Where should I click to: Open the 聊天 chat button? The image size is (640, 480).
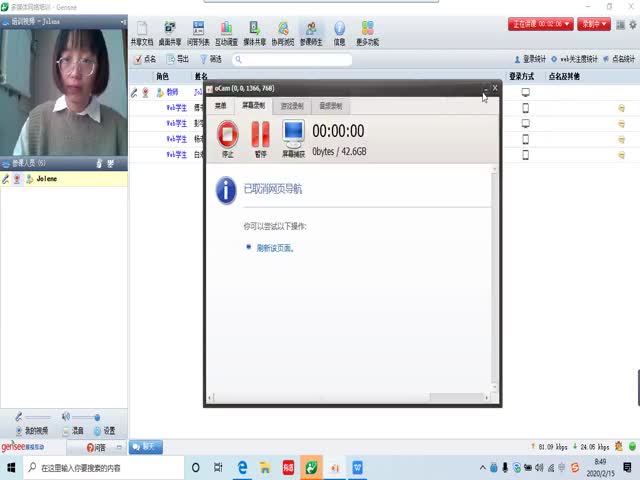coord(146,447)
